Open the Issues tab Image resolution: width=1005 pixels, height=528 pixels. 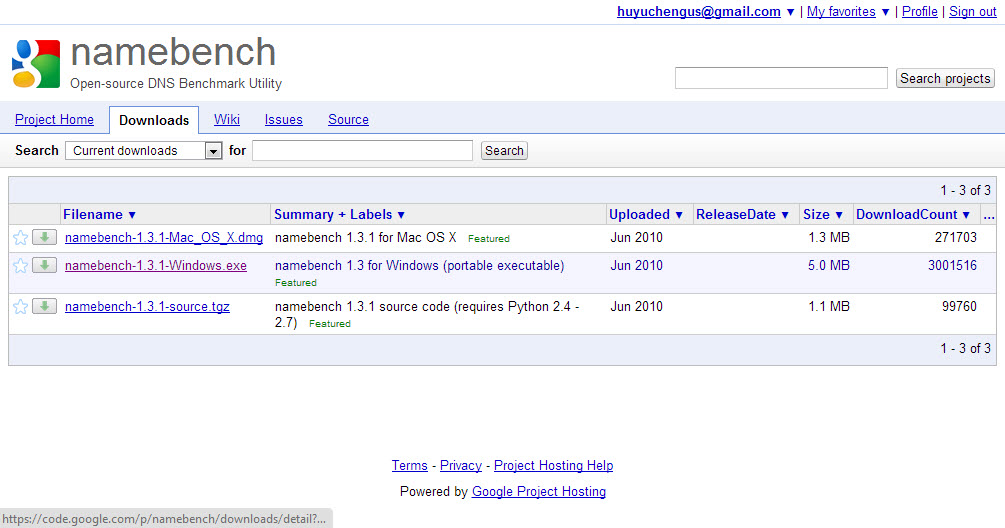coord(283,120)
